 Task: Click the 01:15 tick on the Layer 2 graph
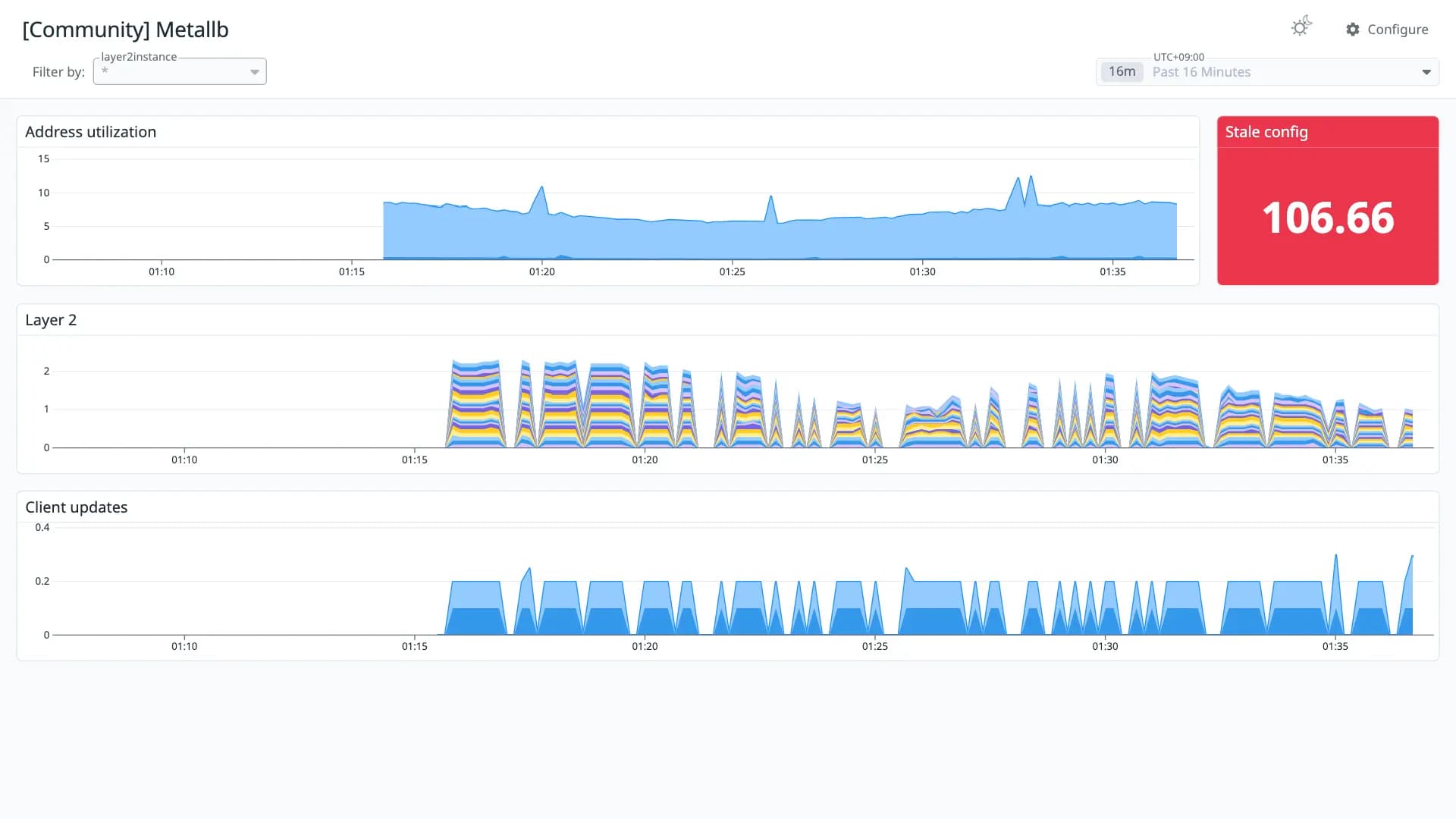tap(415, 460)
